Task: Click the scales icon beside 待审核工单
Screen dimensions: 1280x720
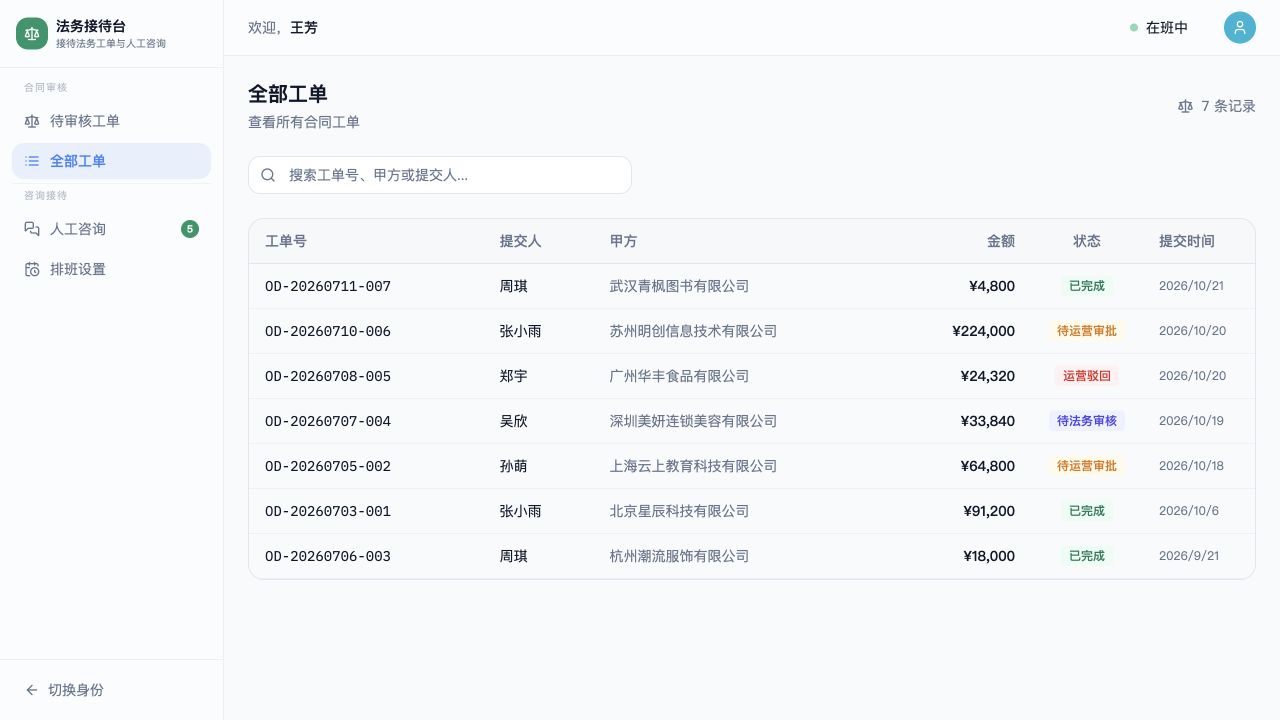Action: pos(32,121)
